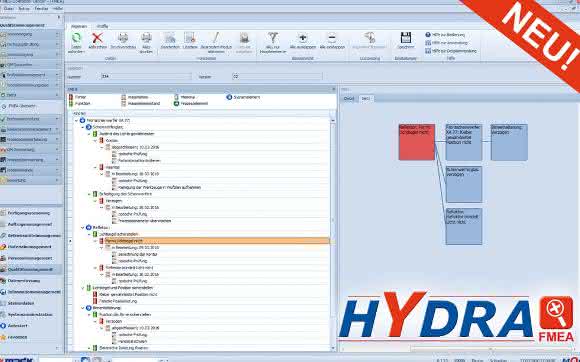Close the FMEA tree panel with X
This screenshot has width=580, height=362.
pyautogui.click(x=334, y=89)
